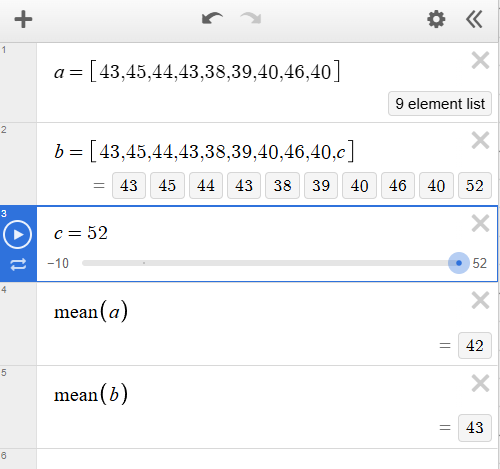The image size is (500, 469).
Task: Open the graph settings gear
Action: (436, 19)
